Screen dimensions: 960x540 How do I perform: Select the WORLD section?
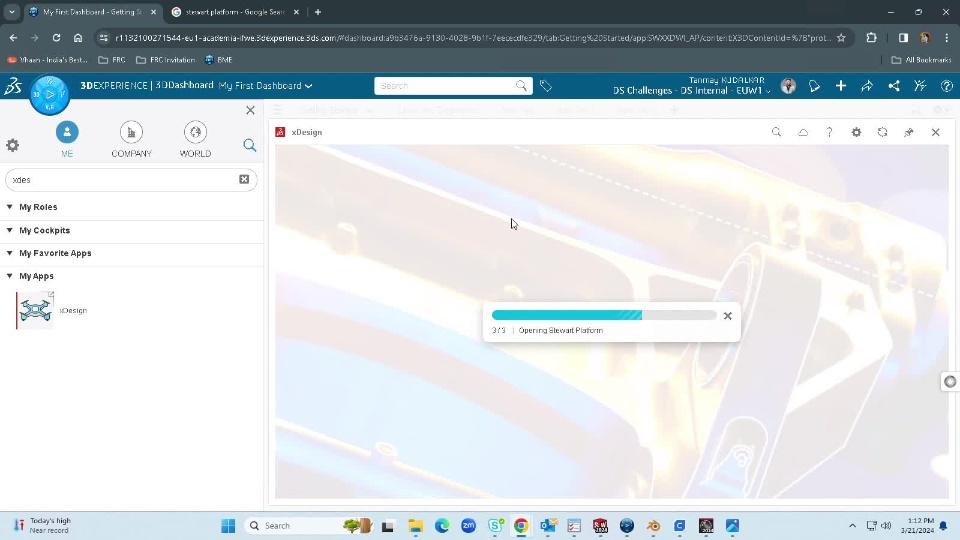pos(195,140)
